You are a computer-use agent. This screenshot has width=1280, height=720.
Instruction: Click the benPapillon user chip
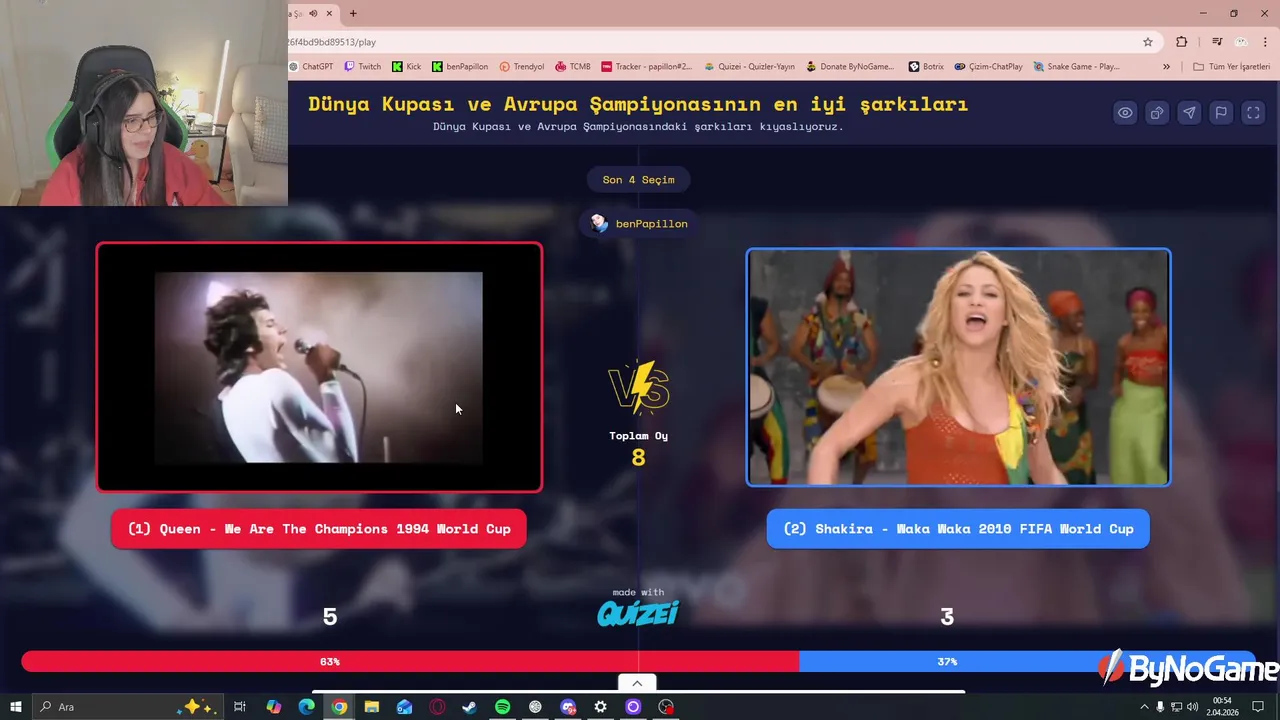[638, 224]
